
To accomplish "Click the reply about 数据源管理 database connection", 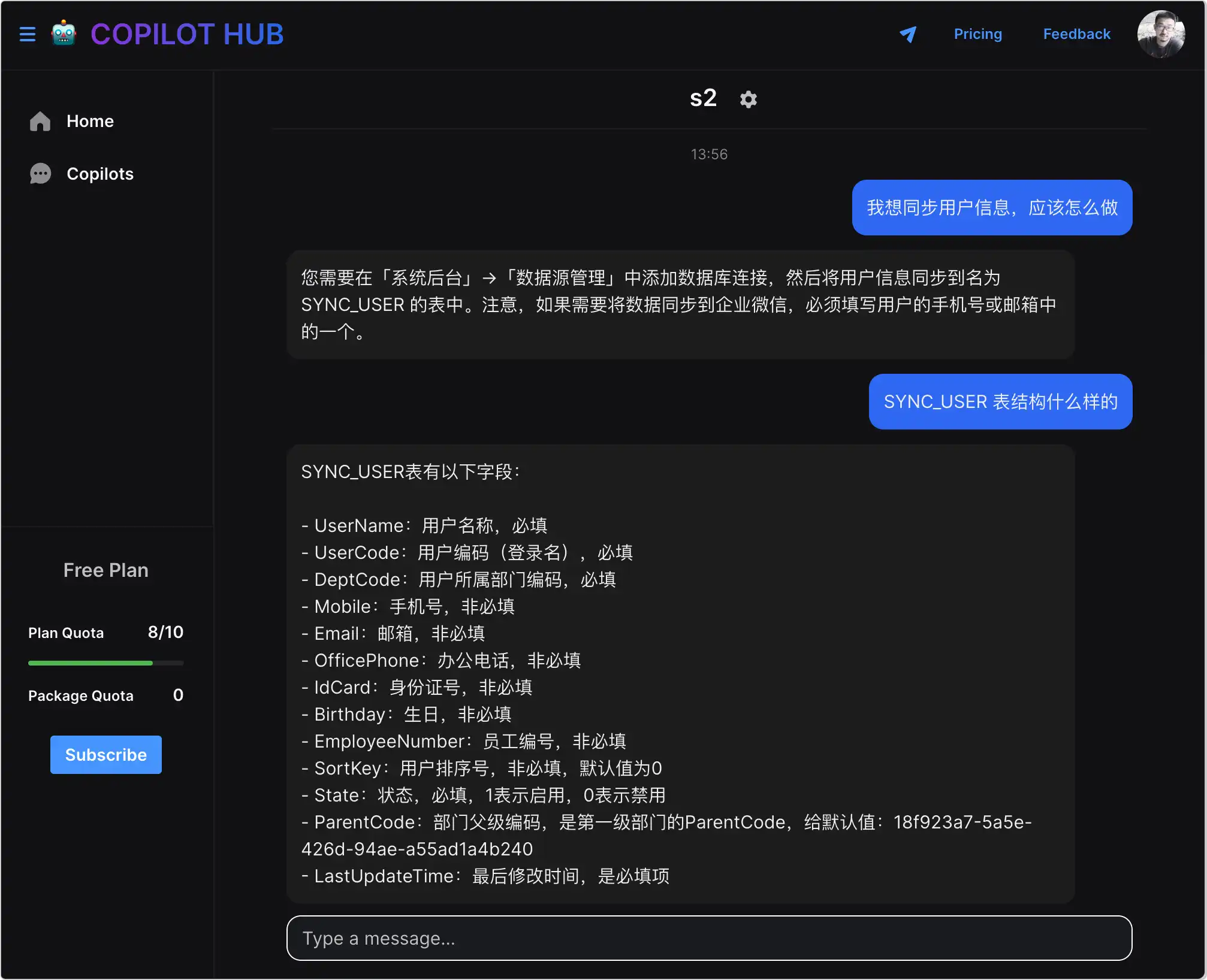I will coord(680,304).
